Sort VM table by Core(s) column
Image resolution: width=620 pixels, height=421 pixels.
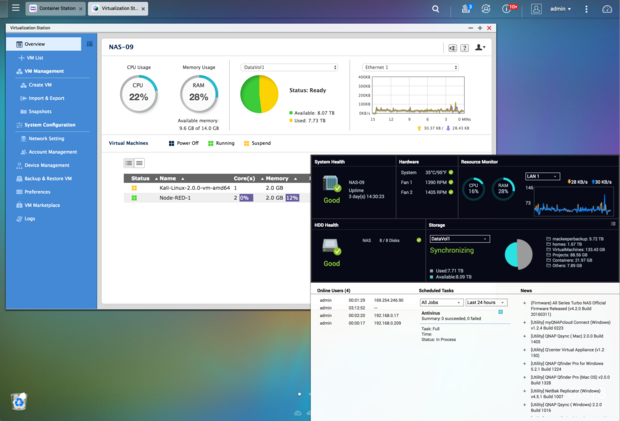tap(244, 178)
